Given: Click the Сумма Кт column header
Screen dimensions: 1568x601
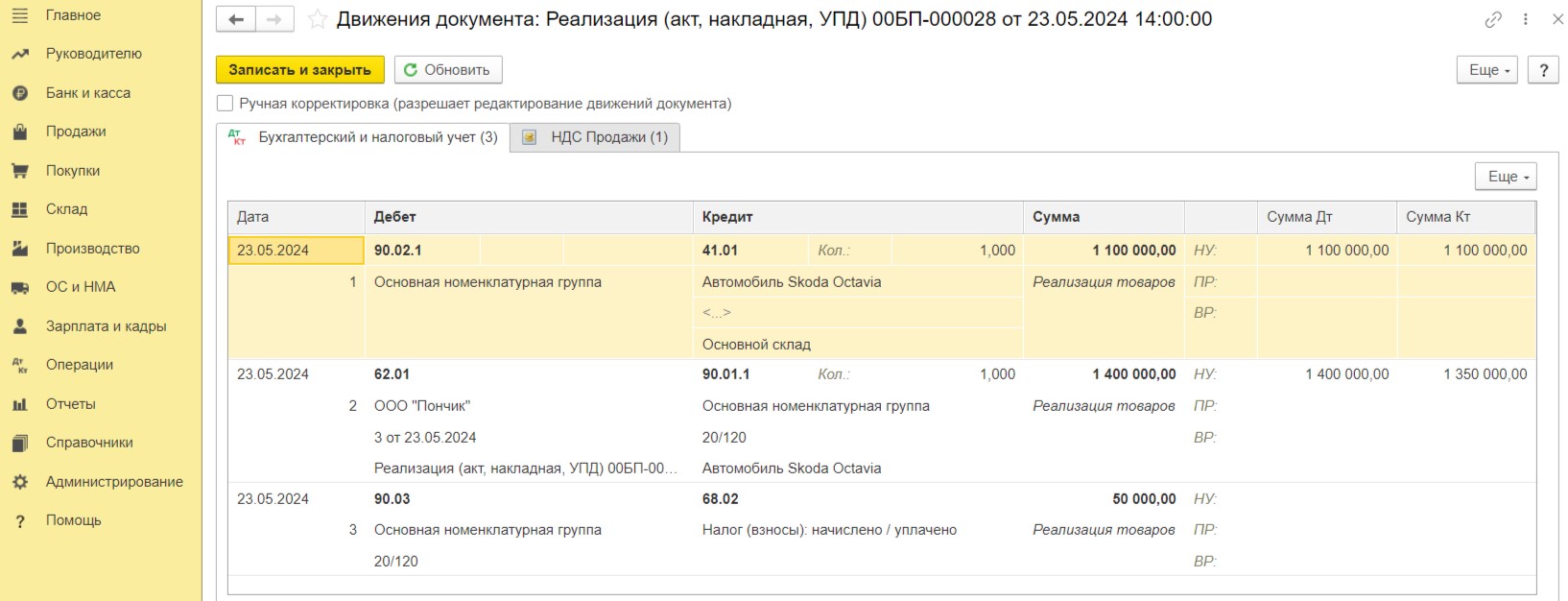Looking at the screenshot, I should click(1465, 217).
